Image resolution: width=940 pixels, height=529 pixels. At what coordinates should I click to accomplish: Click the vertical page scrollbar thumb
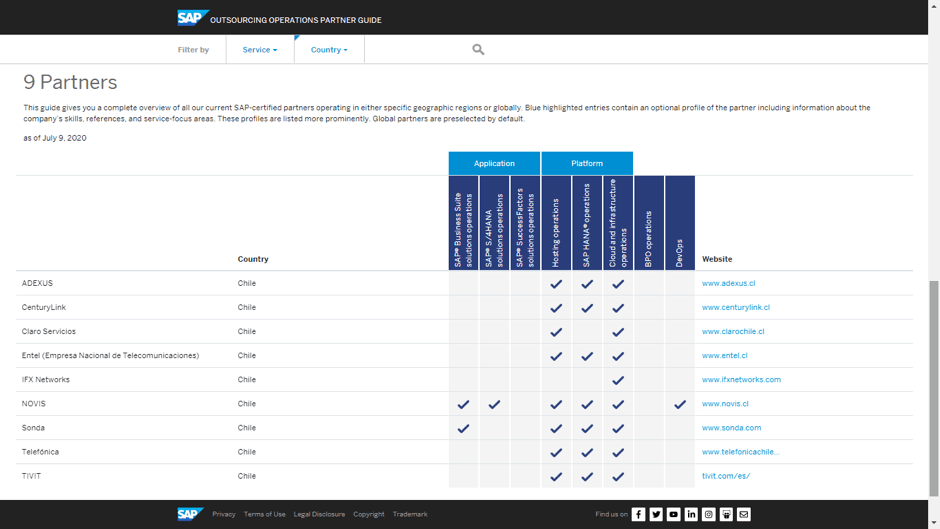pyautogui.click(x=934, y=388)
